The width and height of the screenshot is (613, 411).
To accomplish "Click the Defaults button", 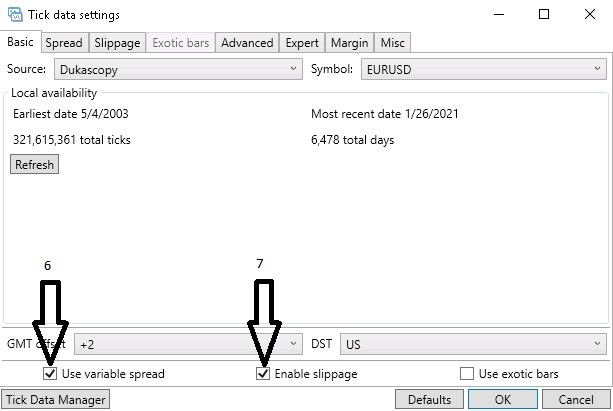I will click(x=429, y=400).
